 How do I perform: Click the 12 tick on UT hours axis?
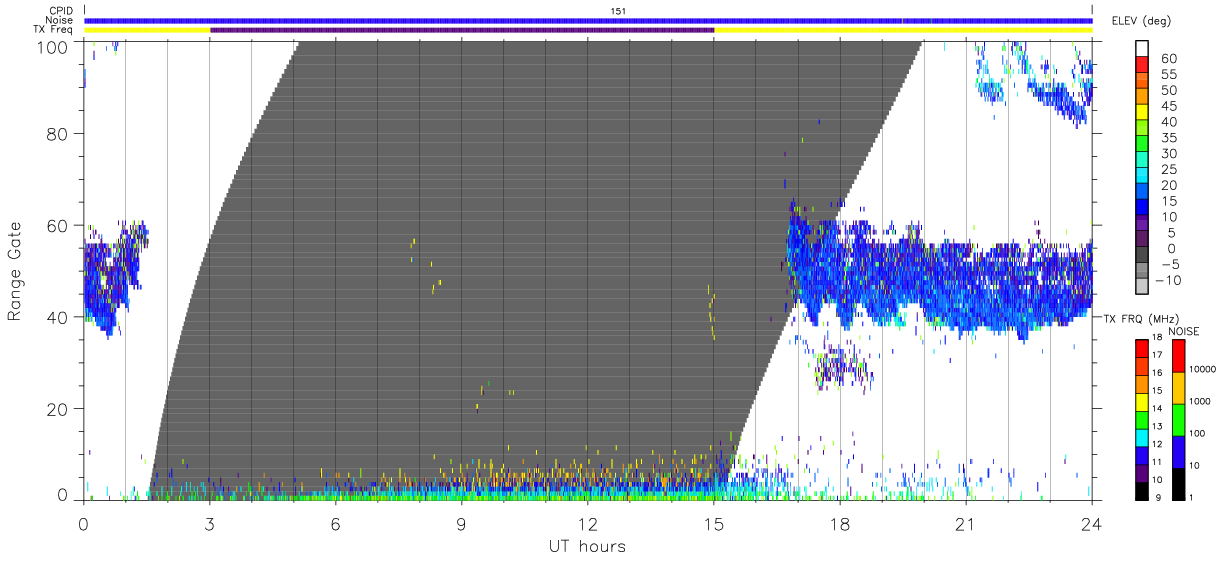(588, 523)
